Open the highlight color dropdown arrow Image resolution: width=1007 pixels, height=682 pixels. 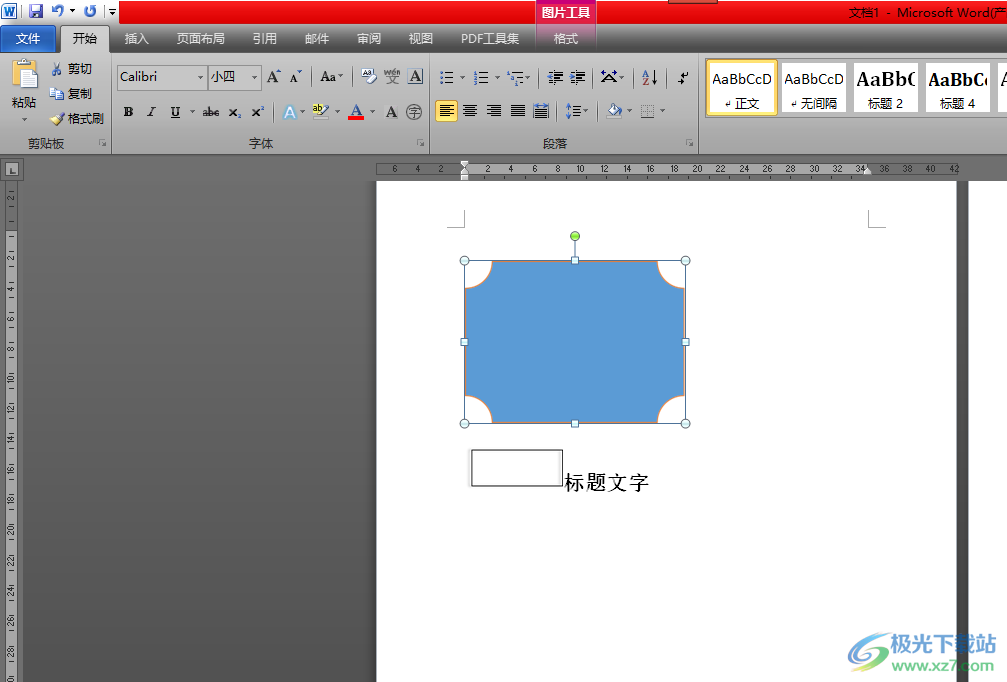[x=337, y=112]
